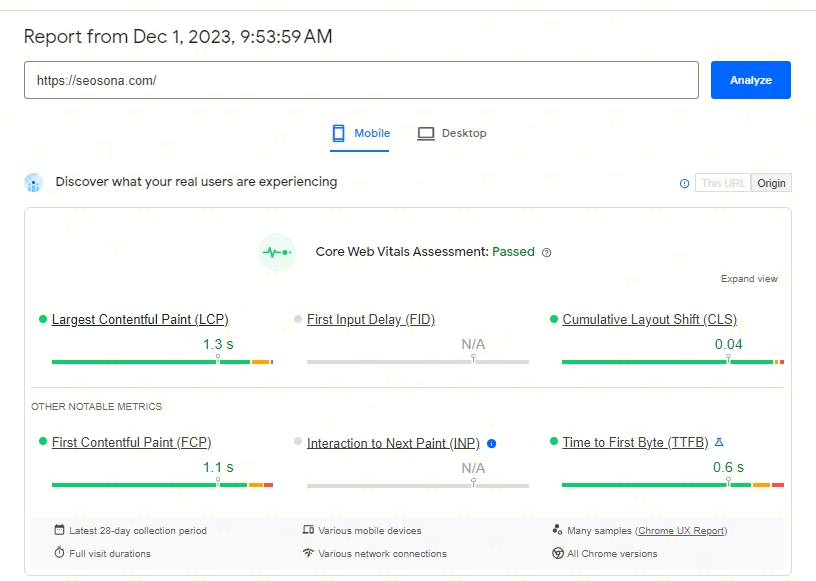The image size is (816, 581).
Task: Click the info icon left of This URL
Action: tap(684, 183)
